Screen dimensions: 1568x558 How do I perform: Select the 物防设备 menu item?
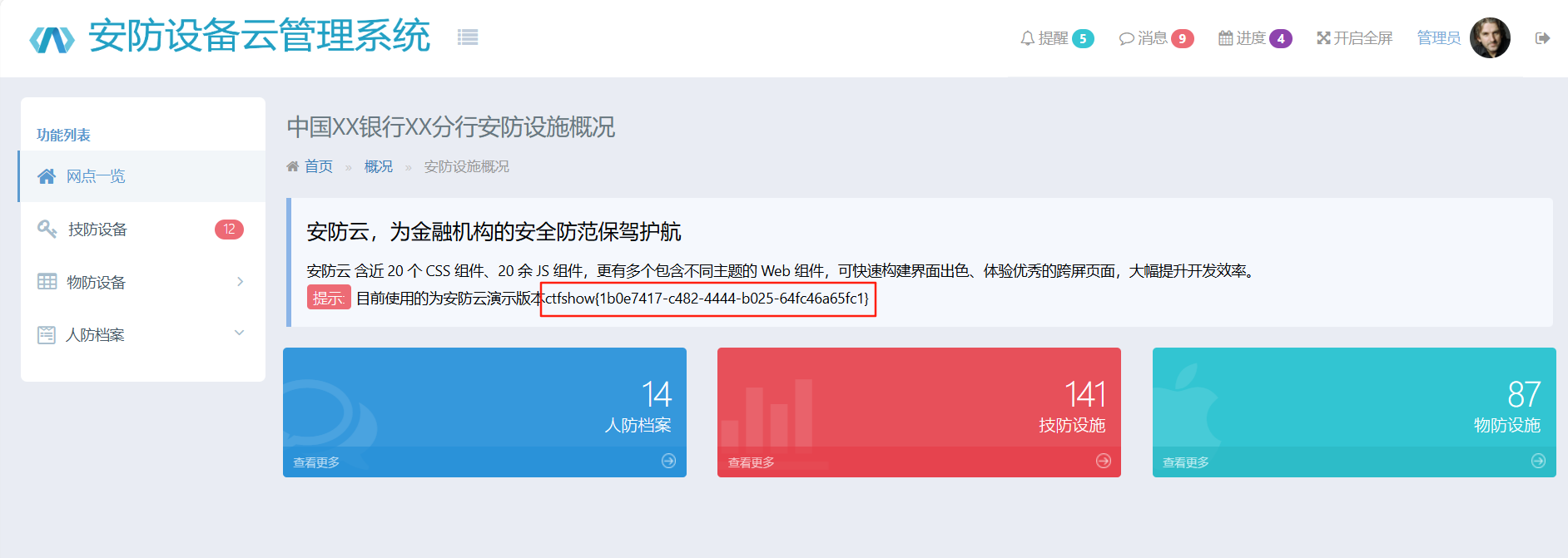click(x=142, y=282)
